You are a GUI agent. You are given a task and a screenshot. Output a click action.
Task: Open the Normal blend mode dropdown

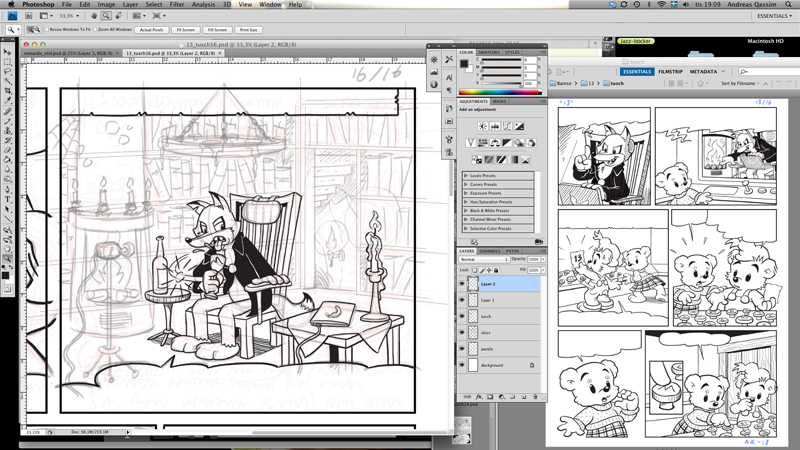(484, 260)
